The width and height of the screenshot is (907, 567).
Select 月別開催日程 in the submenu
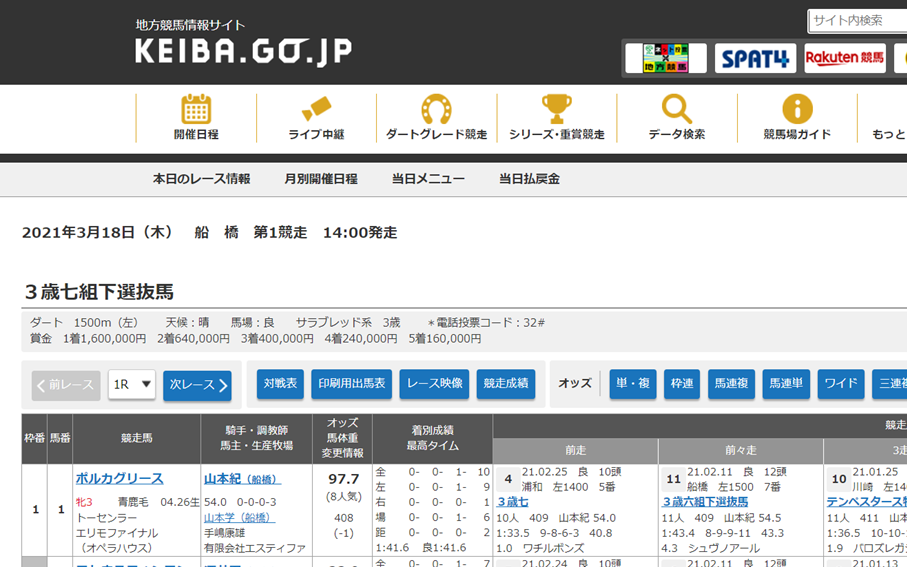coord(320,179)
